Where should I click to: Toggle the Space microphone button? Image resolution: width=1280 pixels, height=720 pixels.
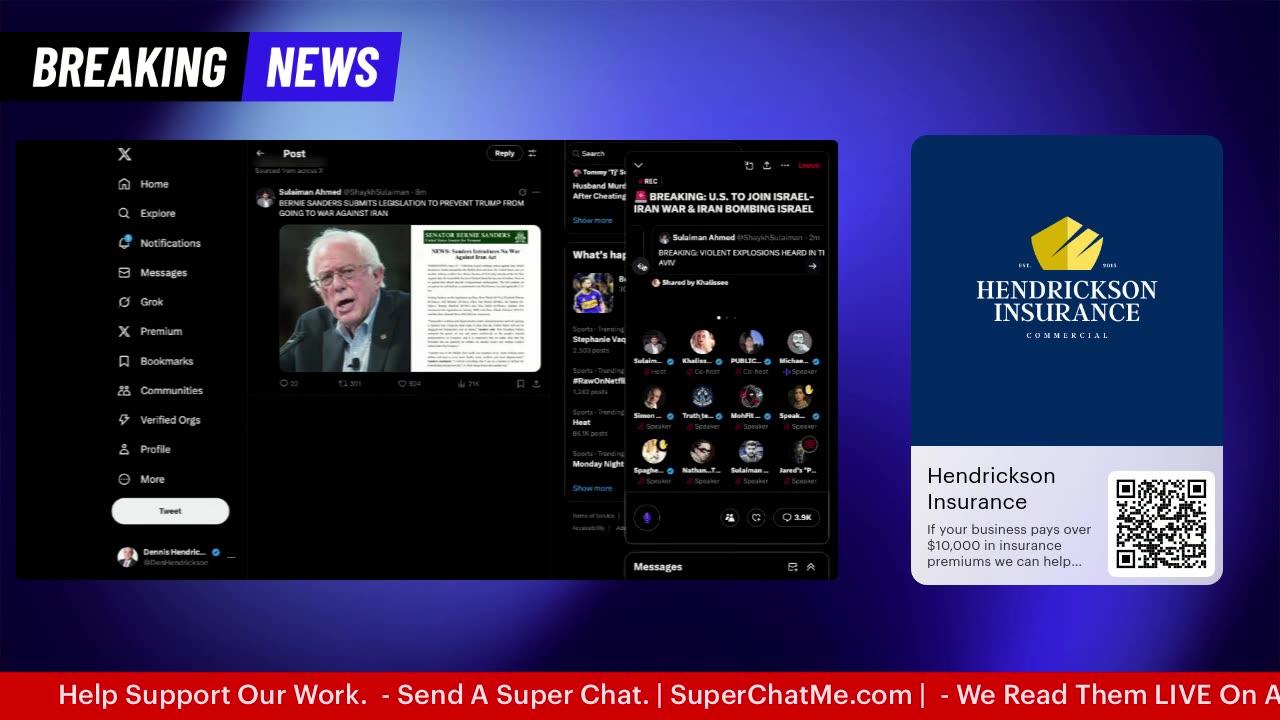[x=646, y=517]
